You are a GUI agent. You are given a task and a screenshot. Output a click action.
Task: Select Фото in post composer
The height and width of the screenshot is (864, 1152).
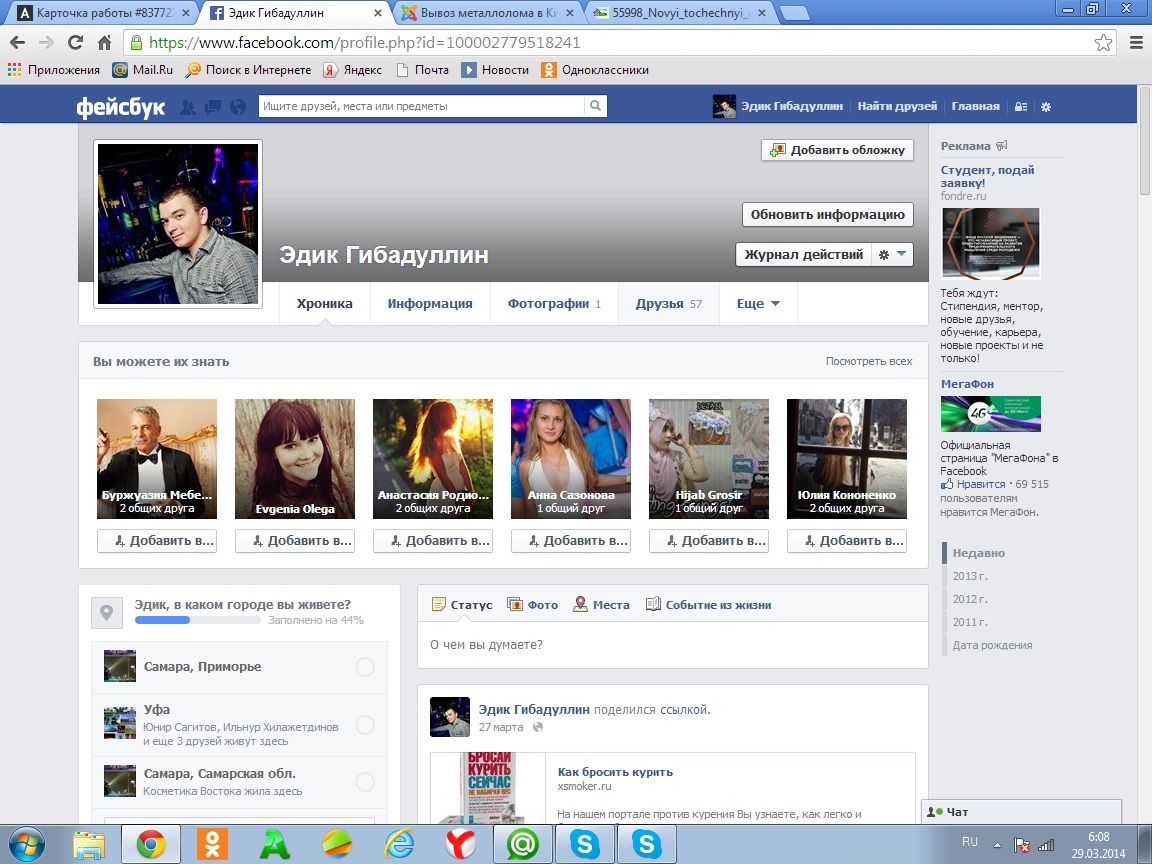click(533, 605)
